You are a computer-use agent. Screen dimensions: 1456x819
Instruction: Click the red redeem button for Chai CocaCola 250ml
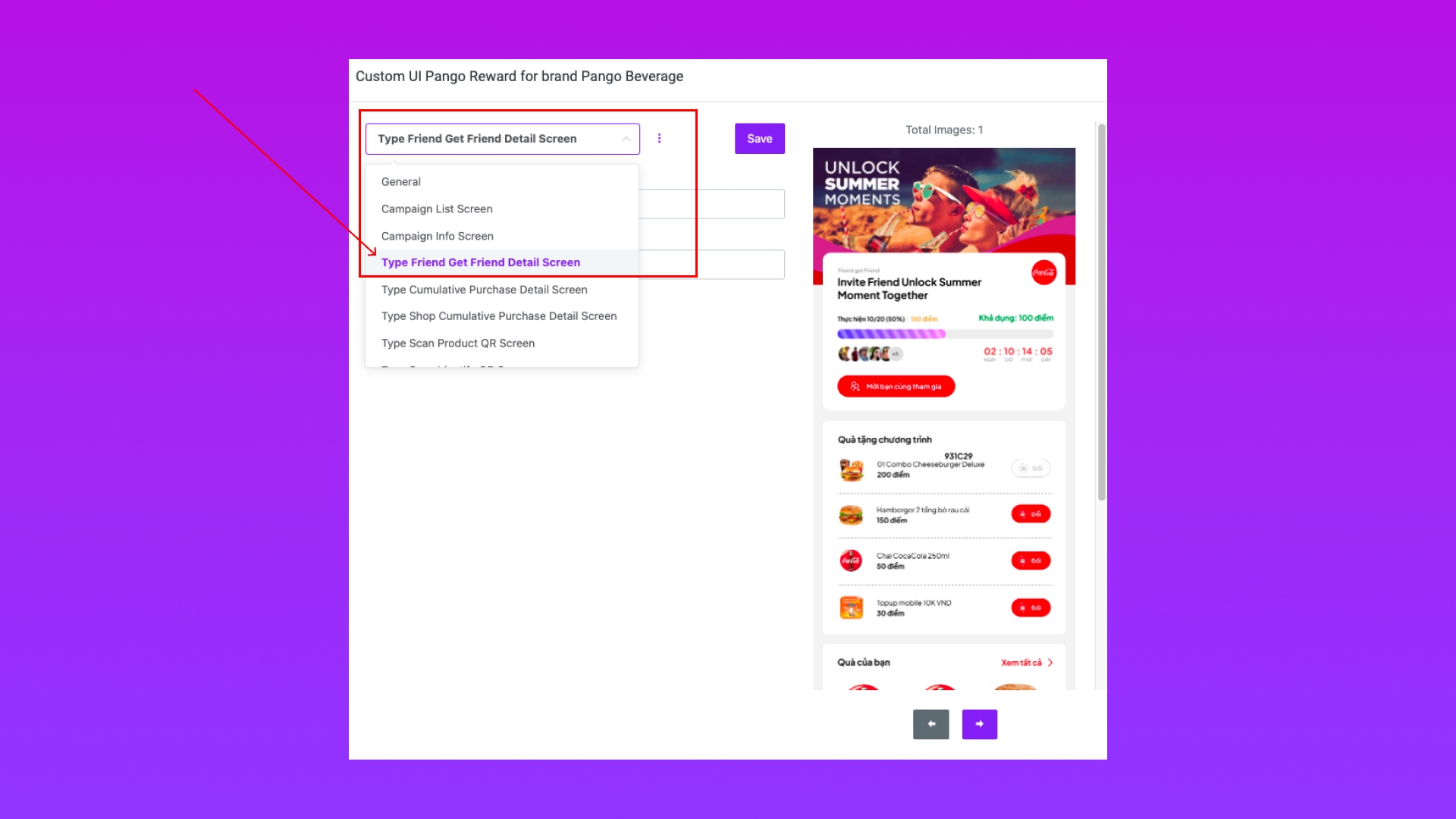click(1031, 560)
